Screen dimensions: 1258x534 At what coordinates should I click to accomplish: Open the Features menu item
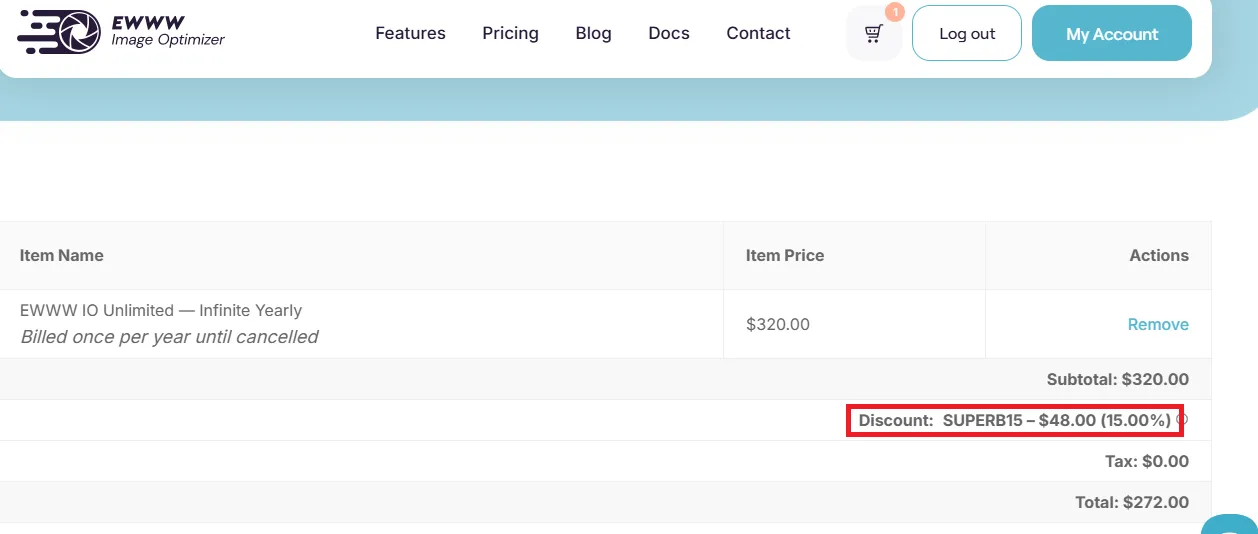410,33
